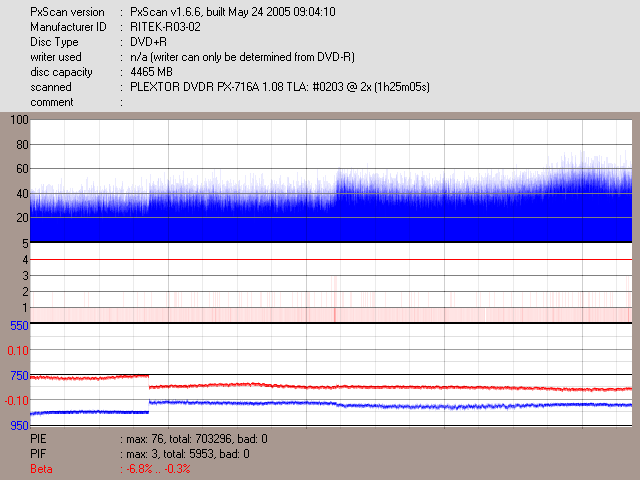This screenshot has width=640, height=480.
Task: Click the 1 axis label on PIF graph
Action: [25, 308]
